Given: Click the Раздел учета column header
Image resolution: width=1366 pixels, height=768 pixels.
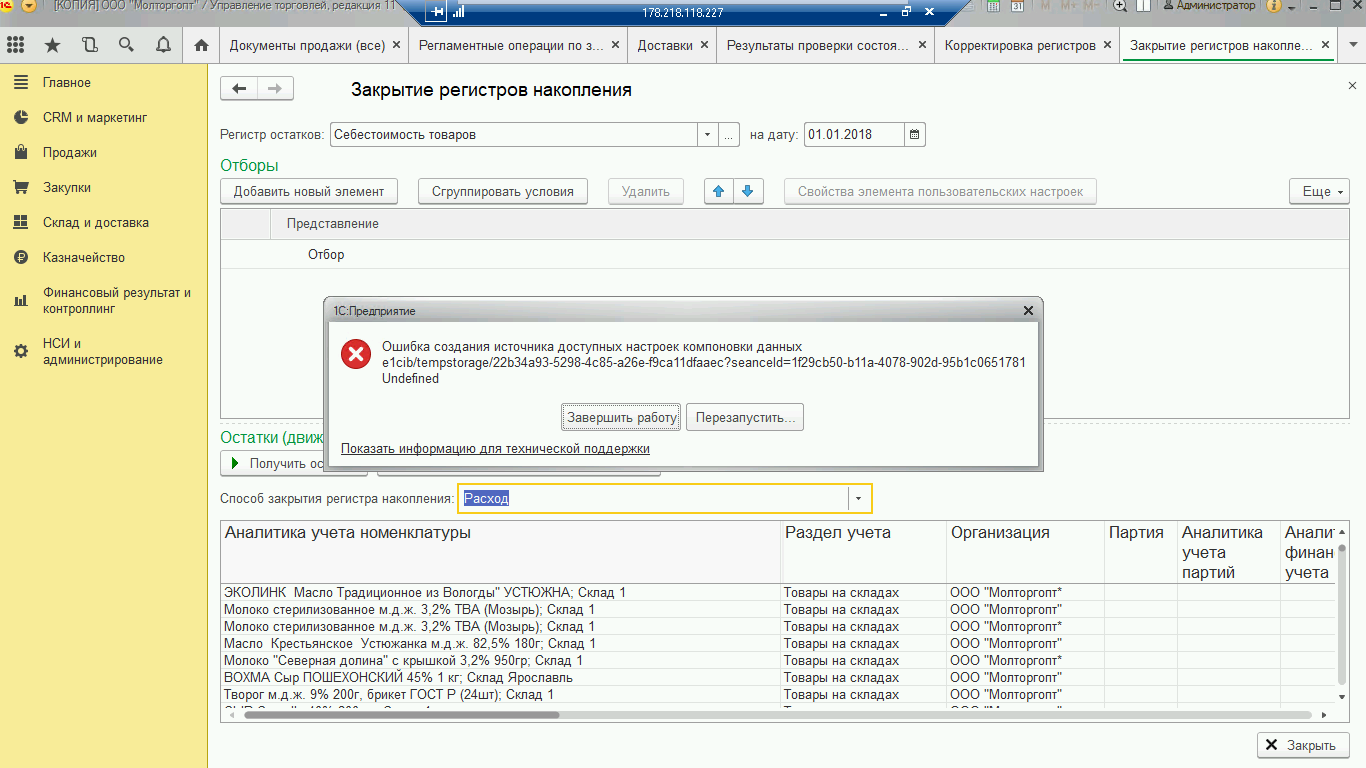Looking at the screenshot, I should click(863, 552).
